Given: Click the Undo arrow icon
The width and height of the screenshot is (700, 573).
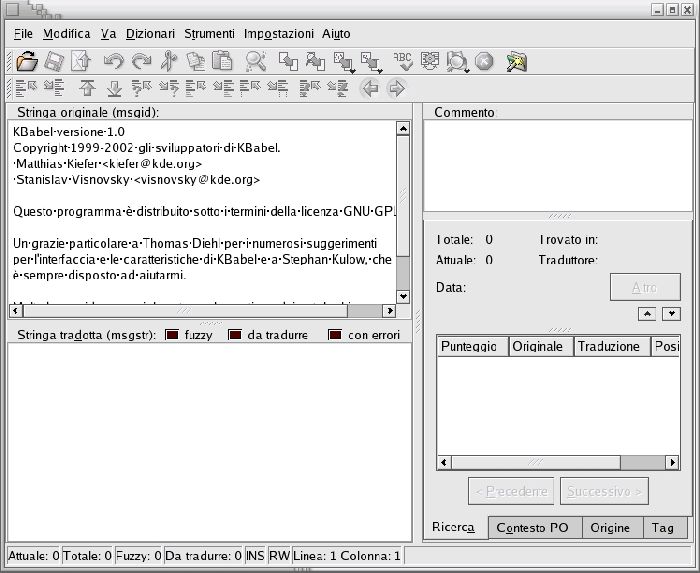Looking at the screenshot, I should pyautogui.click(x=113, y=61).
